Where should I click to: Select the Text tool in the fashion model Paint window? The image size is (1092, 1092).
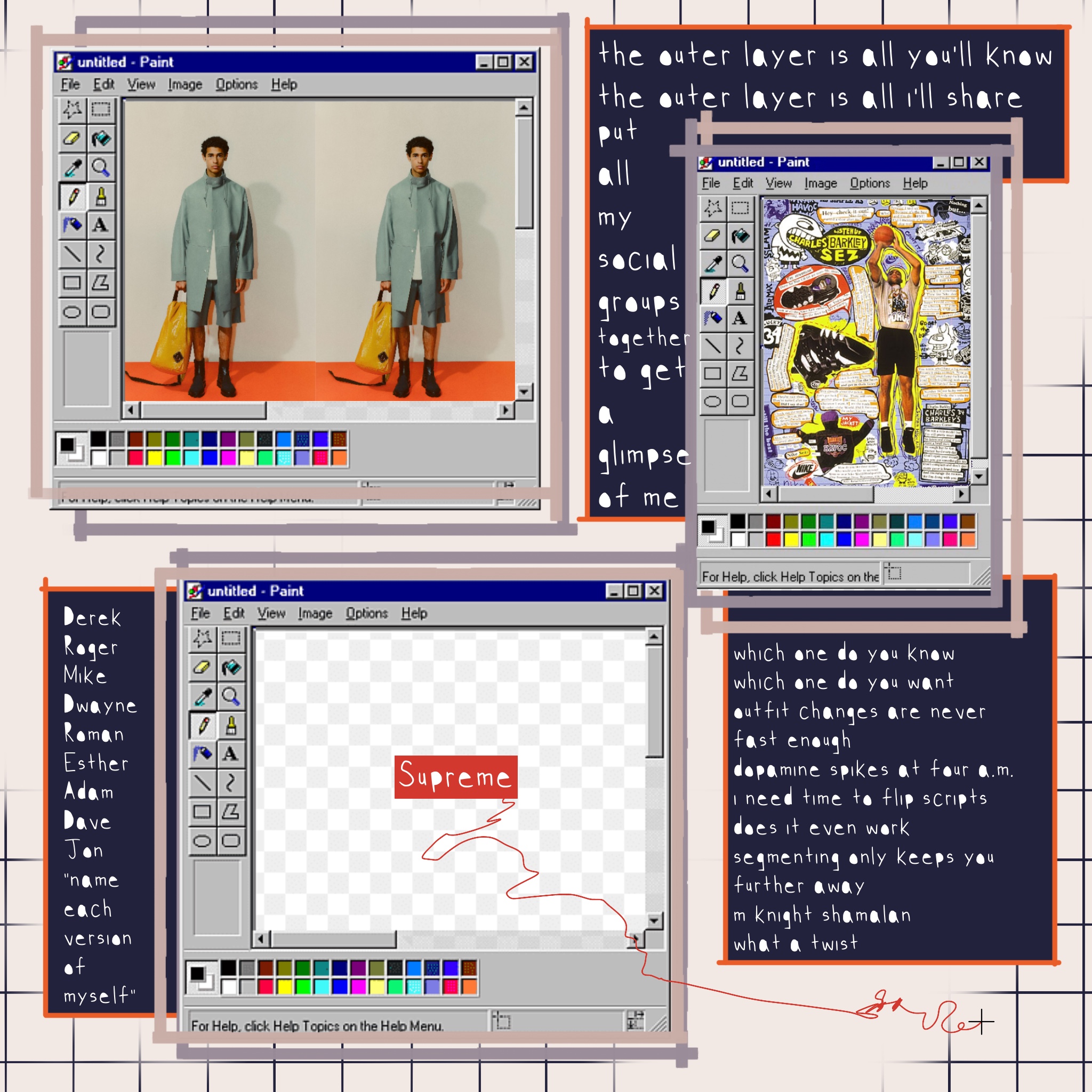coord(101,225)
